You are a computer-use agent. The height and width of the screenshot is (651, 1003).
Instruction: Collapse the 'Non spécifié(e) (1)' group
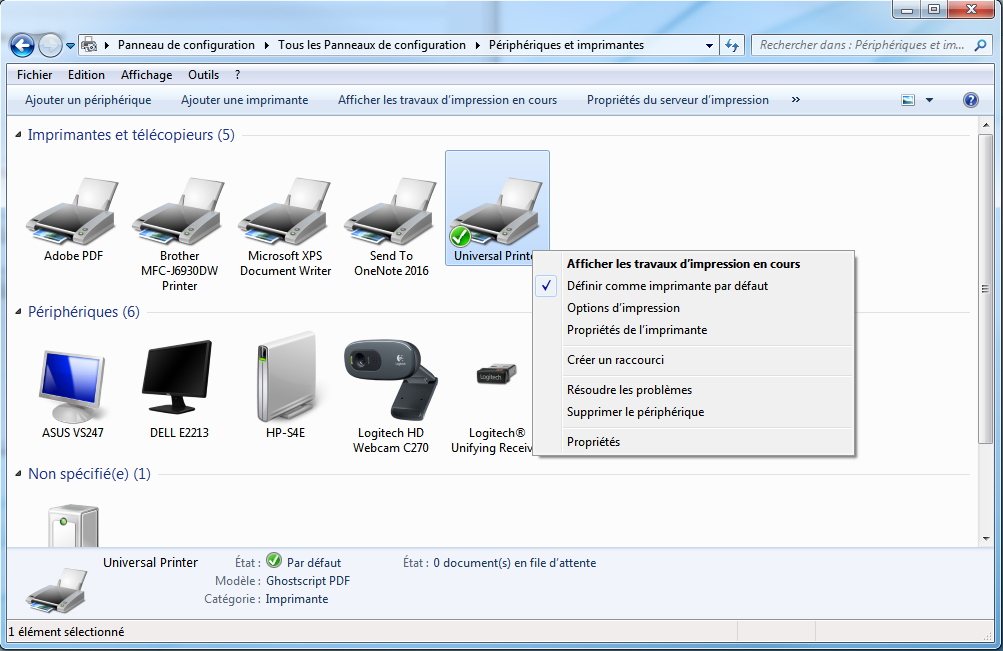tap(19, 474)
